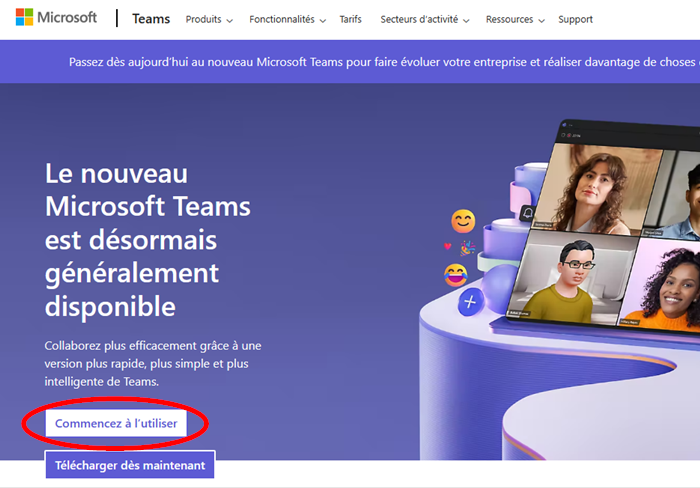Click the Collaborez plus efficacement description text
Viewport: 700px width, 488px height.
[153, 363]
